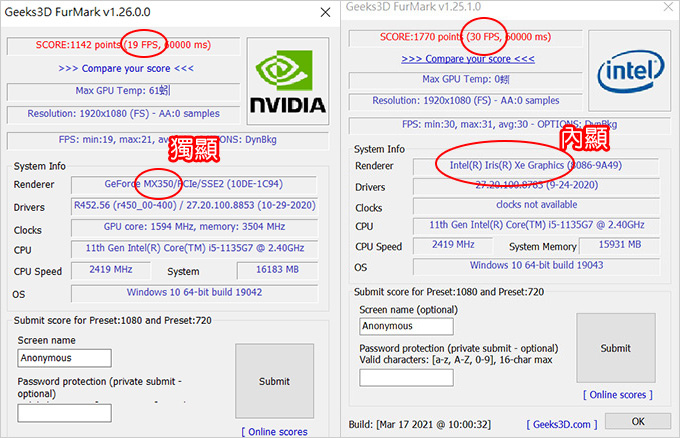
Task: Open underlined Compare your score link in v1.25 window
Action: 468,59
